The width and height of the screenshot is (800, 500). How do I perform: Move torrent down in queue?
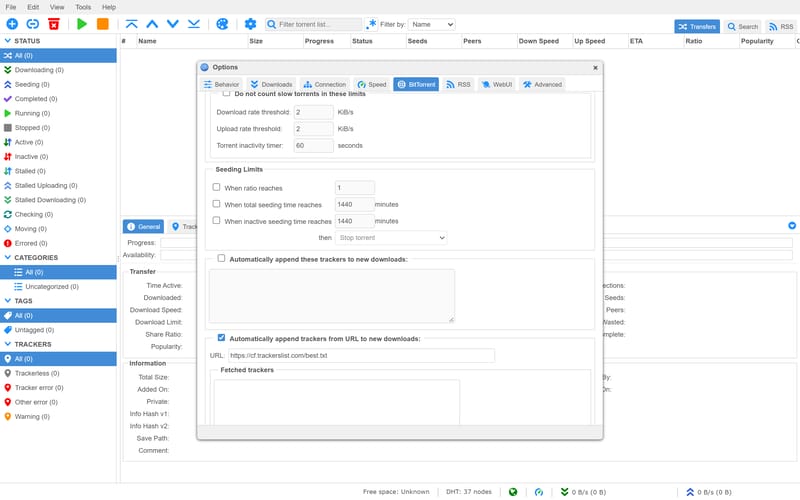(173, 24)
